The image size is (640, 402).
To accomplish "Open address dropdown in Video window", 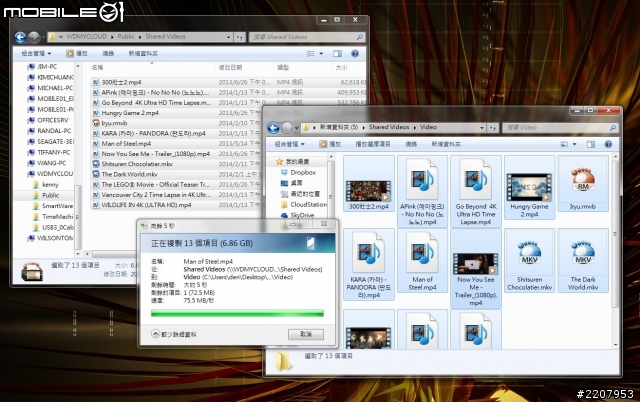I will point(482,128).
